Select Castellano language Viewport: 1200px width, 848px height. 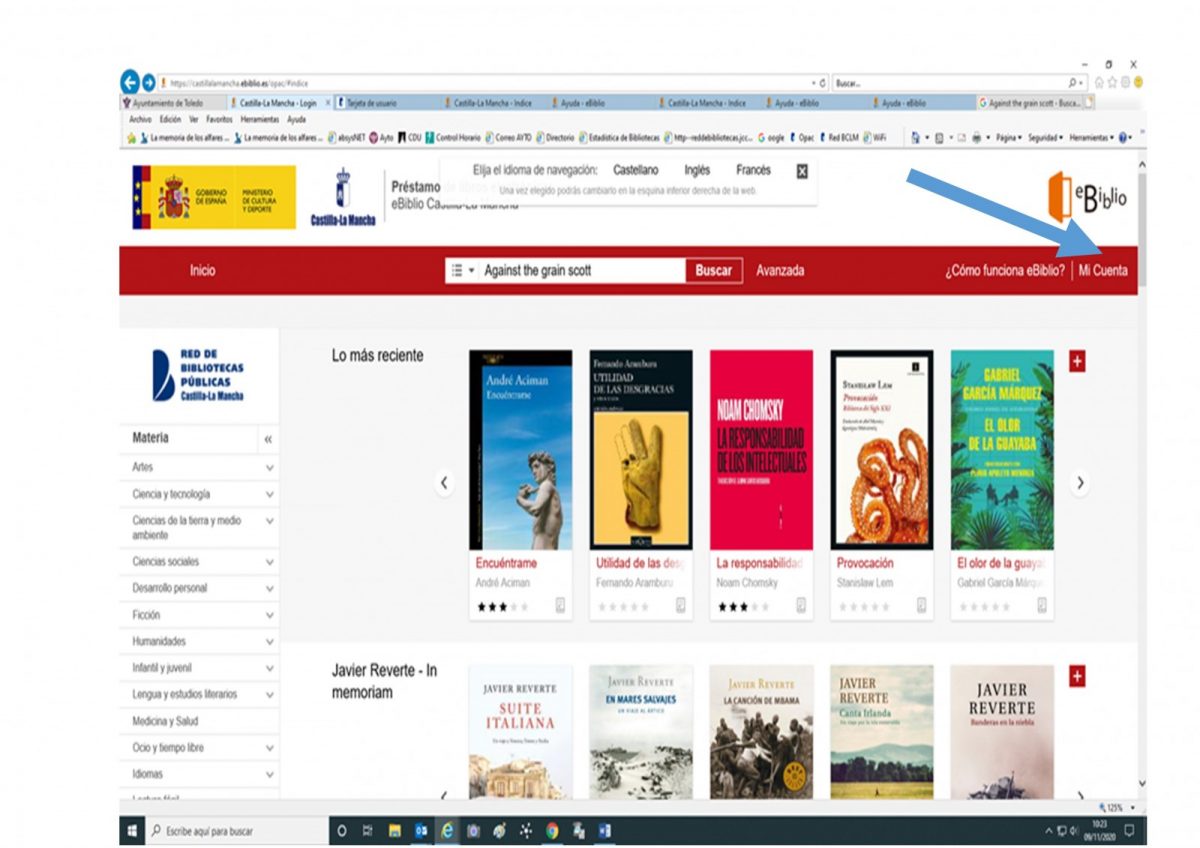coord(636,170)
